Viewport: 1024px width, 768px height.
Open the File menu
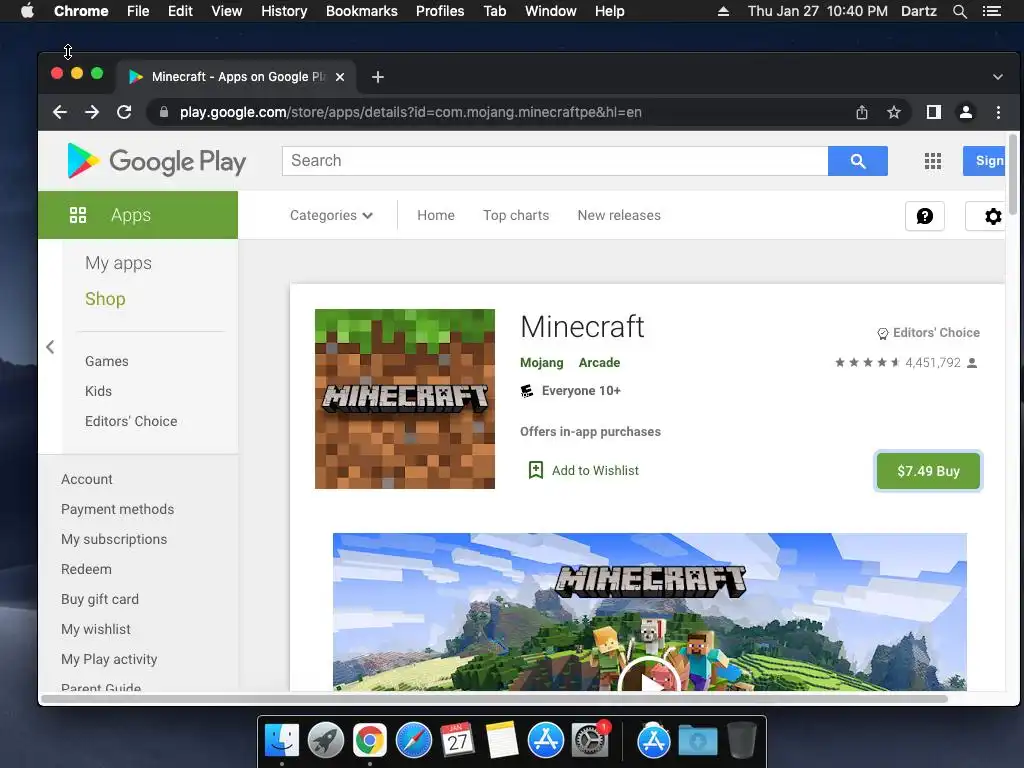138,11
